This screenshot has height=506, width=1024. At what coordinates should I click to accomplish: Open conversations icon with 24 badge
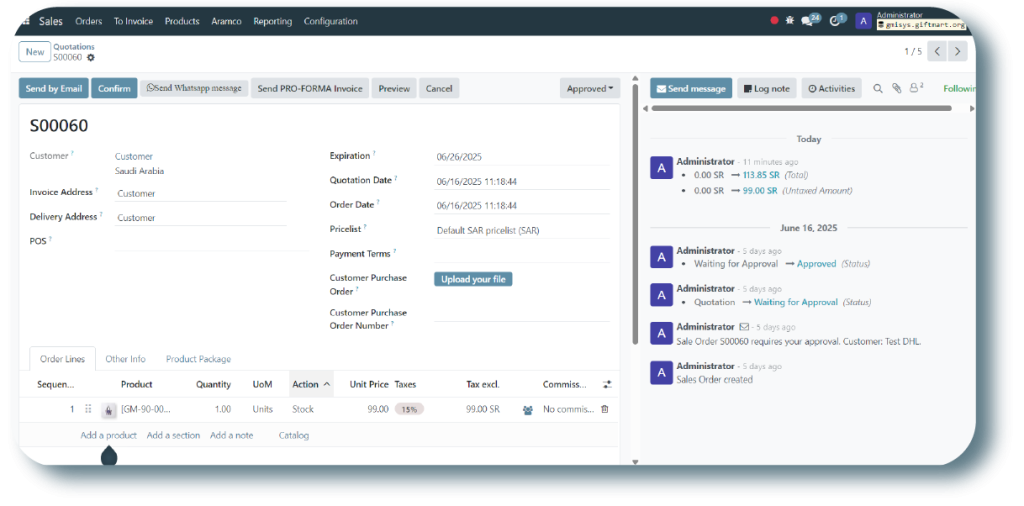(x=810, y=20)
